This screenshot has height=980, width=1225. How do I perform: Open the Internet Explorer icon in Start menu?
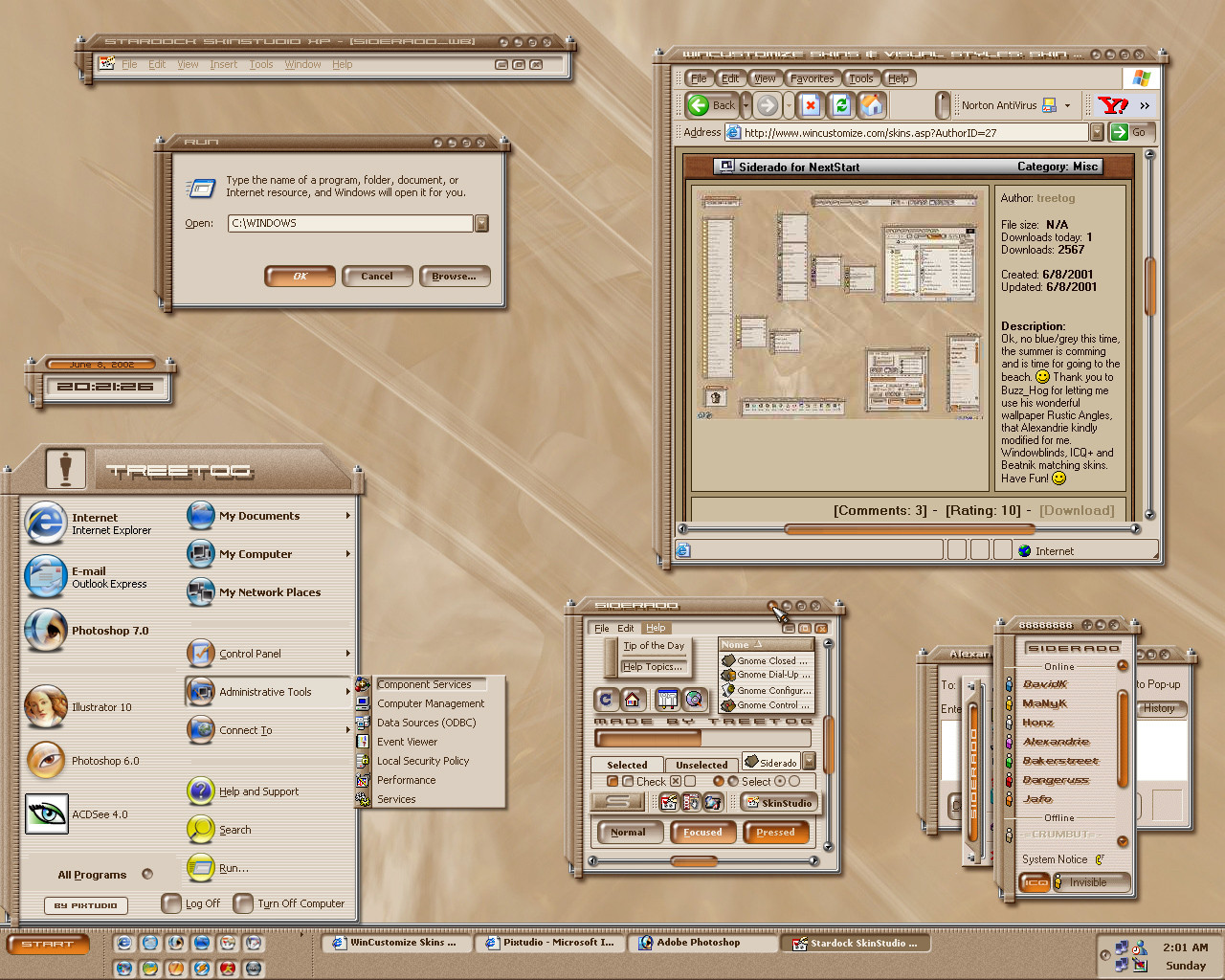(46, 523)
